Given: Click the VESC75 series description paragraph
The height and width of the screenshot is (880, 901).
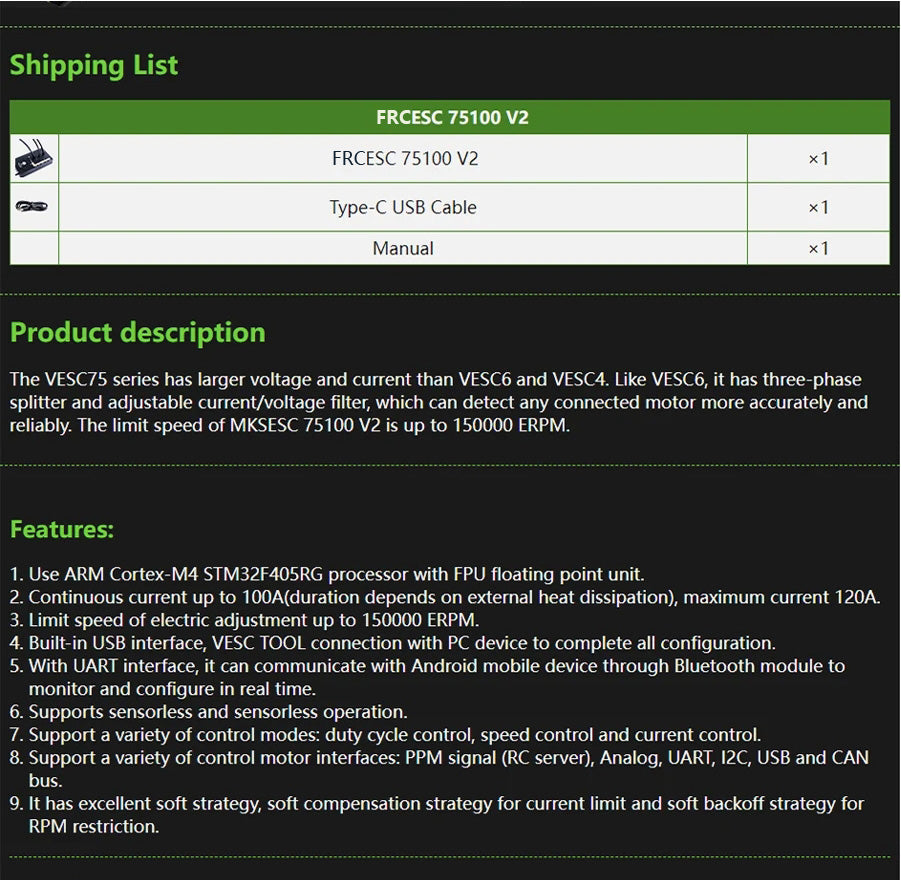Looking at the screenshot, I should coord(439,402).
